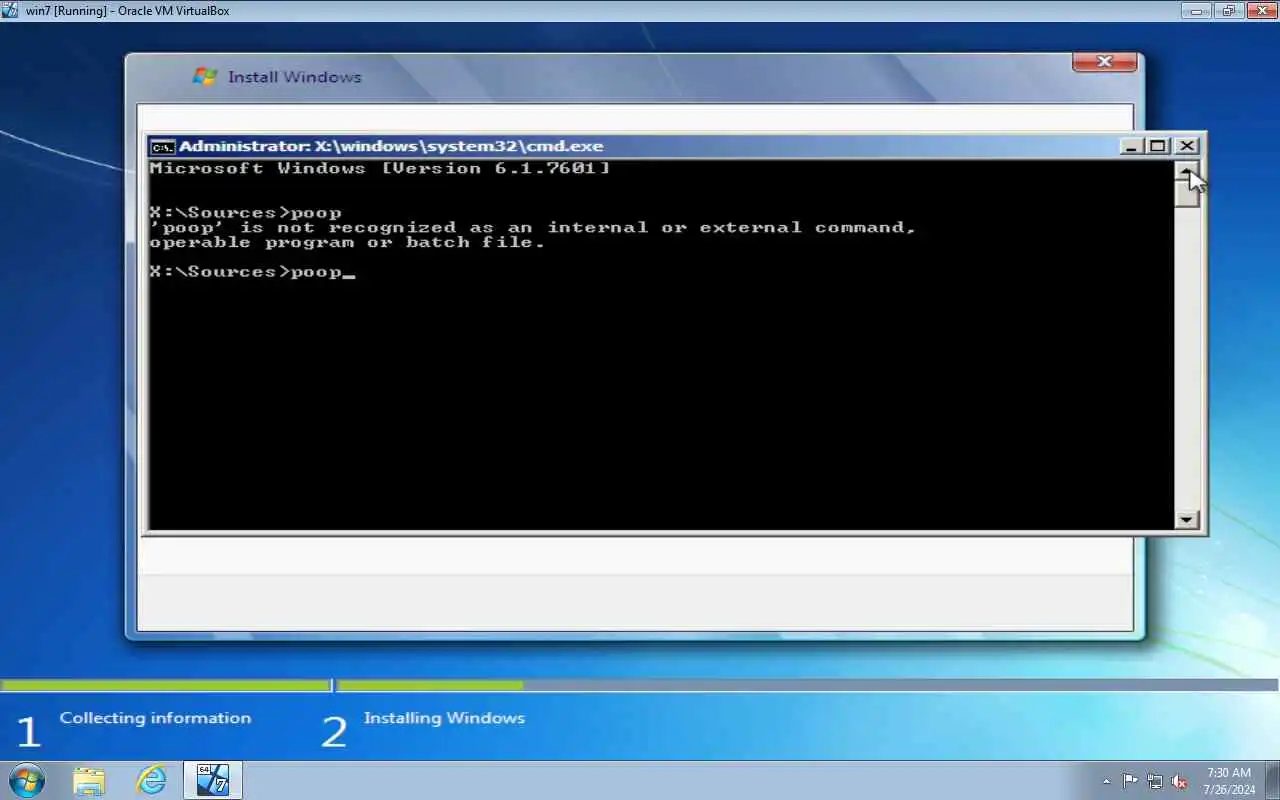Click the 'Install Windows' title text

(x=295, y=77)
